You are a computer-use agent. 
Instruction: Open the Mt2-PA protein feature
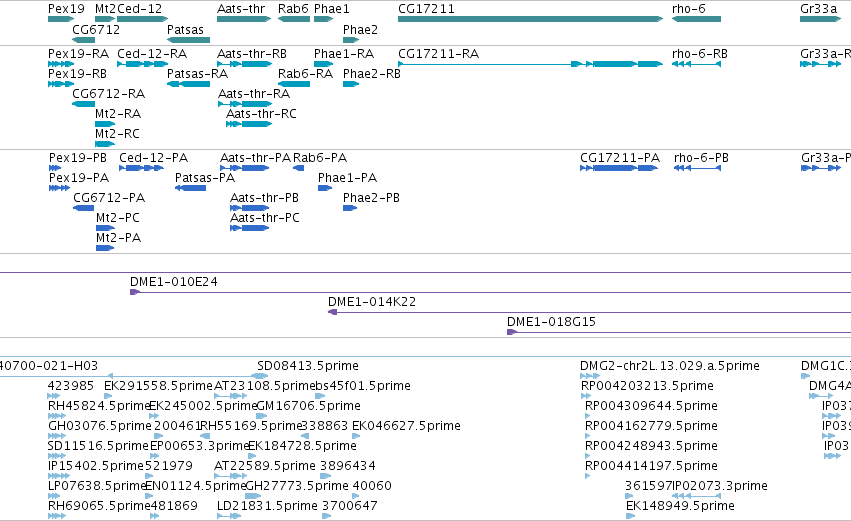[105, 249]
